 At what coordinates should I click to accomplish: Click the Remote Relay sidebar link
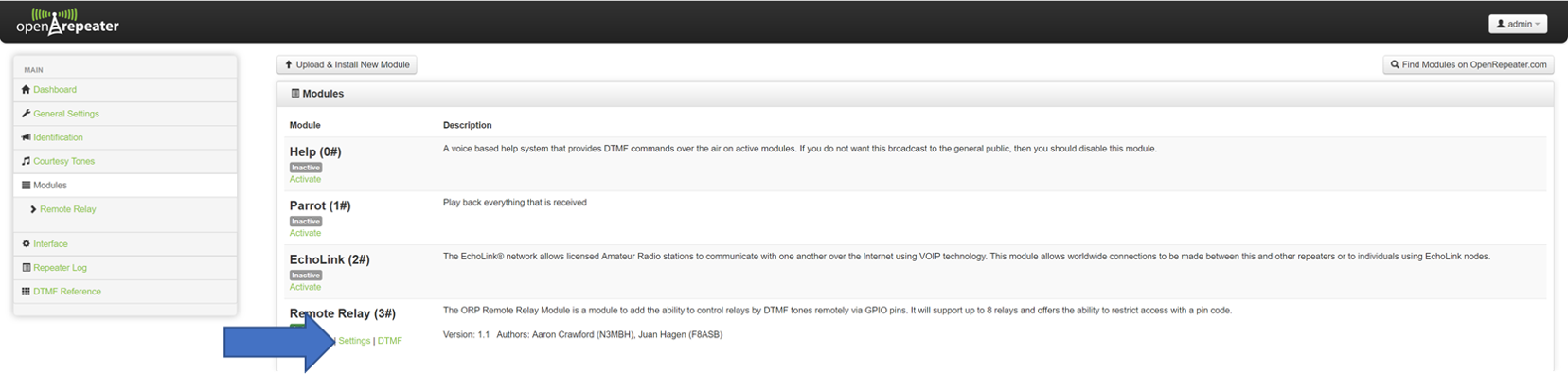68,209
